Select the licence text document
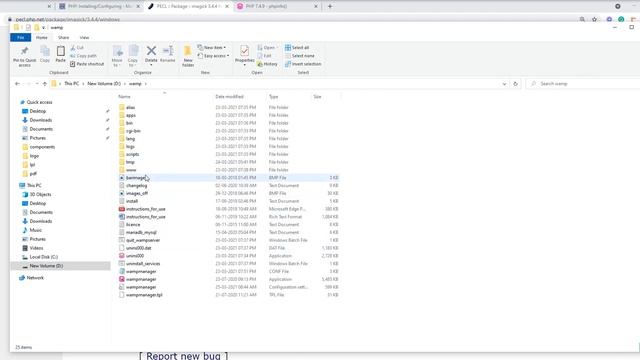 [x=133, y=225]
